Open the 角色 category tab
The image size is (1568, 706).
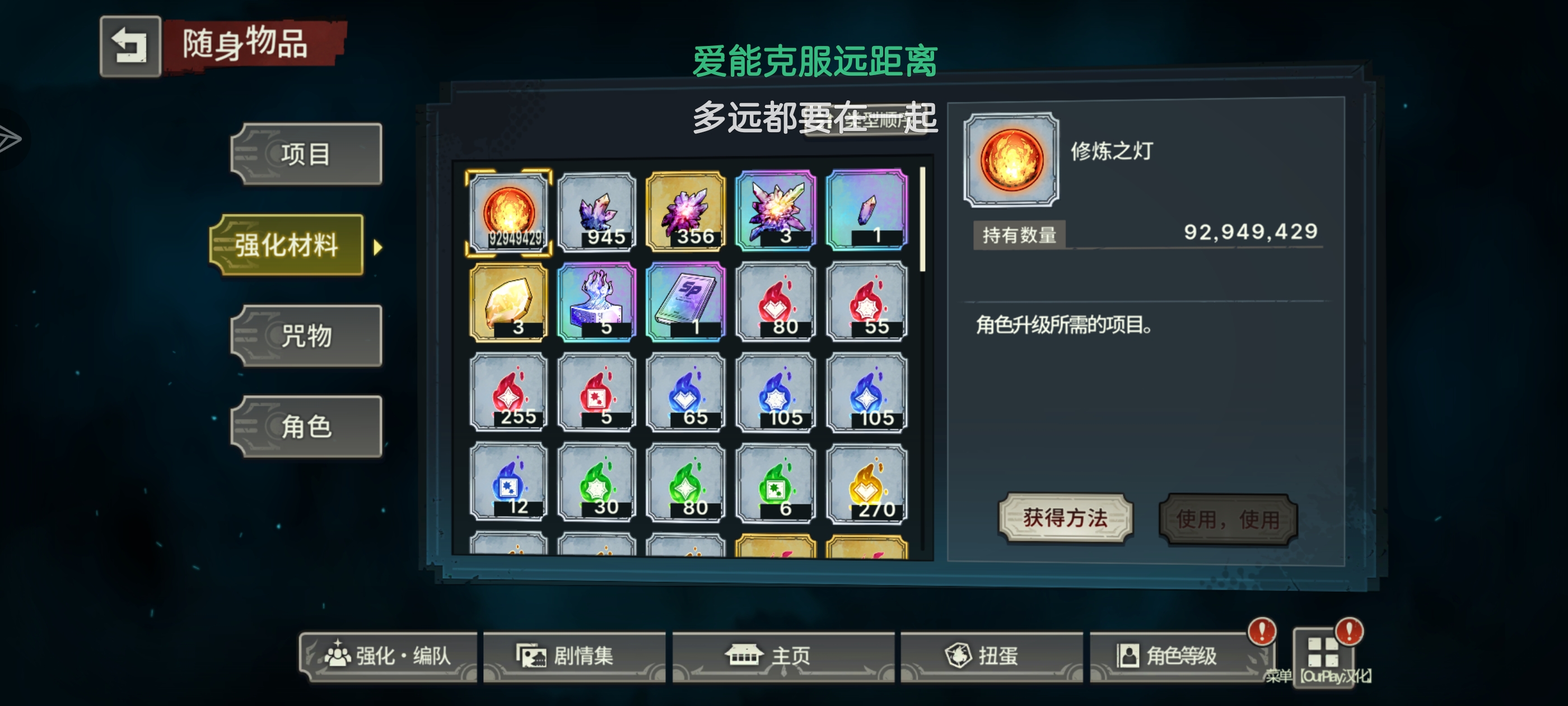click(x=307, y=426)
